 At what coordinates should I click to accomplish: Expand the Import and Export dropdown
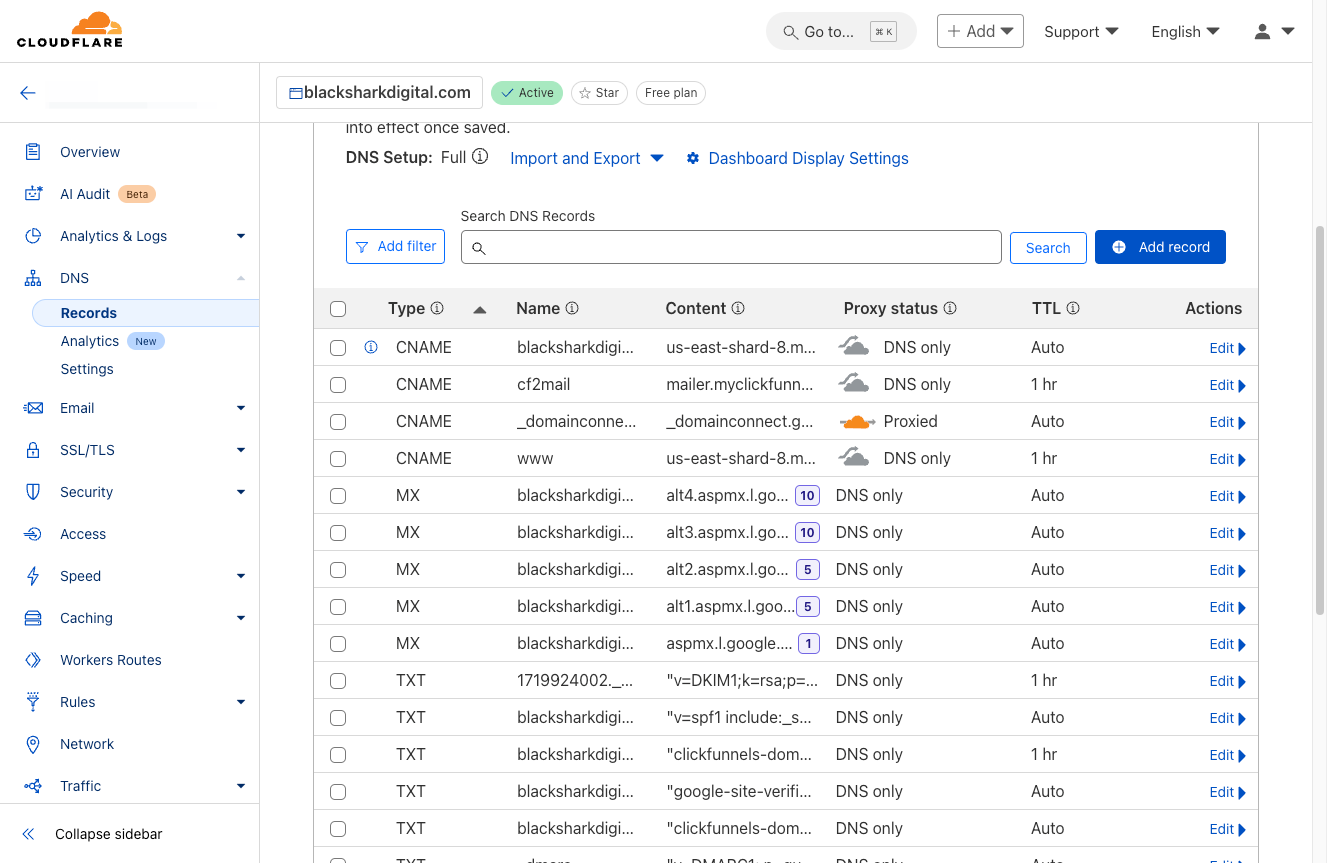[x=586, y=158]
